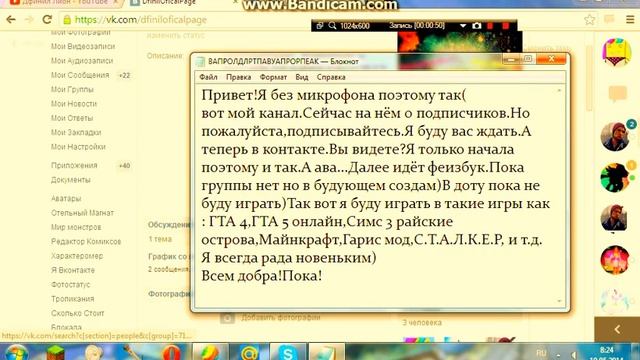The height and width of the screenshot is (360, 640).
Task: Click the 3 человека members text
Action: pos(422,322)
